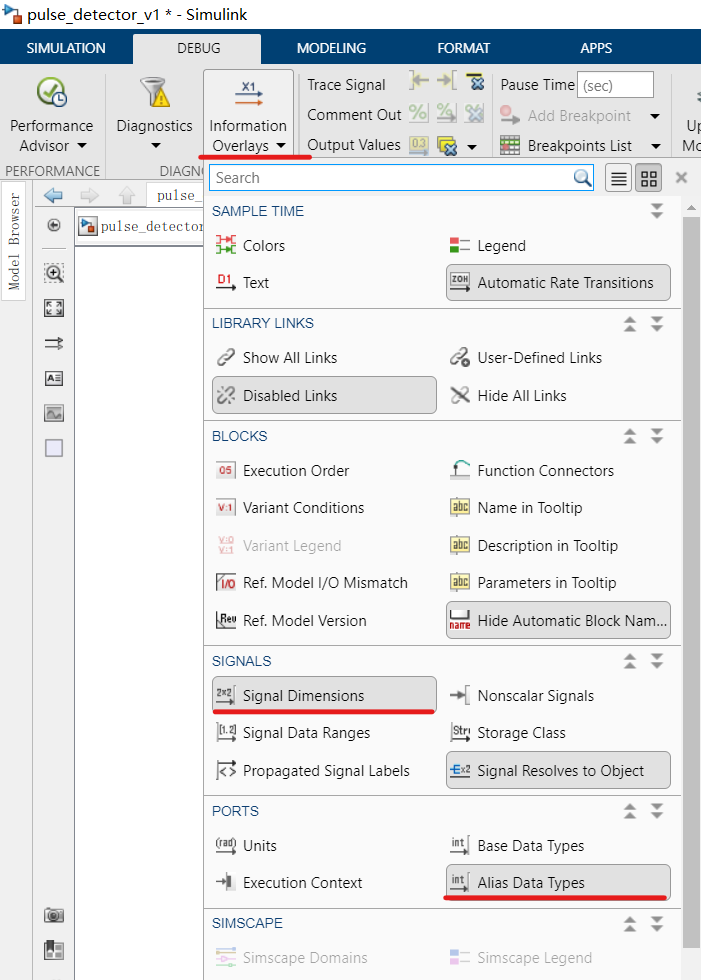This screenshot has height=980, width=701.
Task: Toggle Disabled Links display
Action: point(324,395)
